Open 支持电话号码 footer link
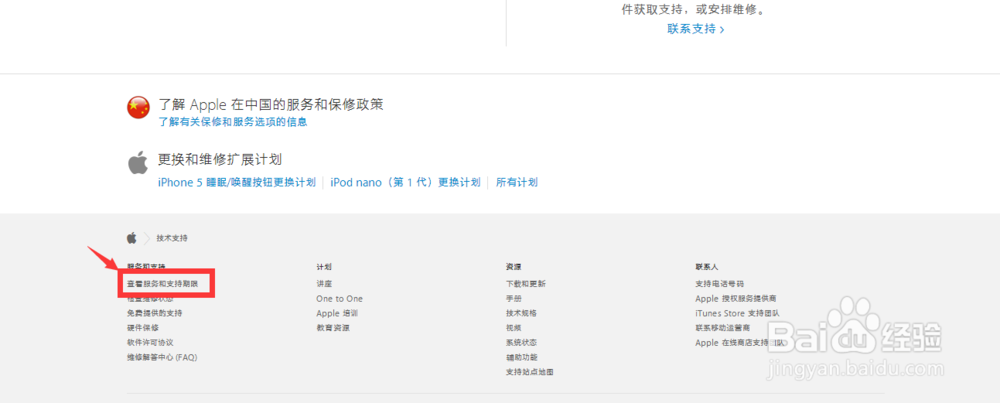This screenshot has width=1000, height=403. point(719,284)
